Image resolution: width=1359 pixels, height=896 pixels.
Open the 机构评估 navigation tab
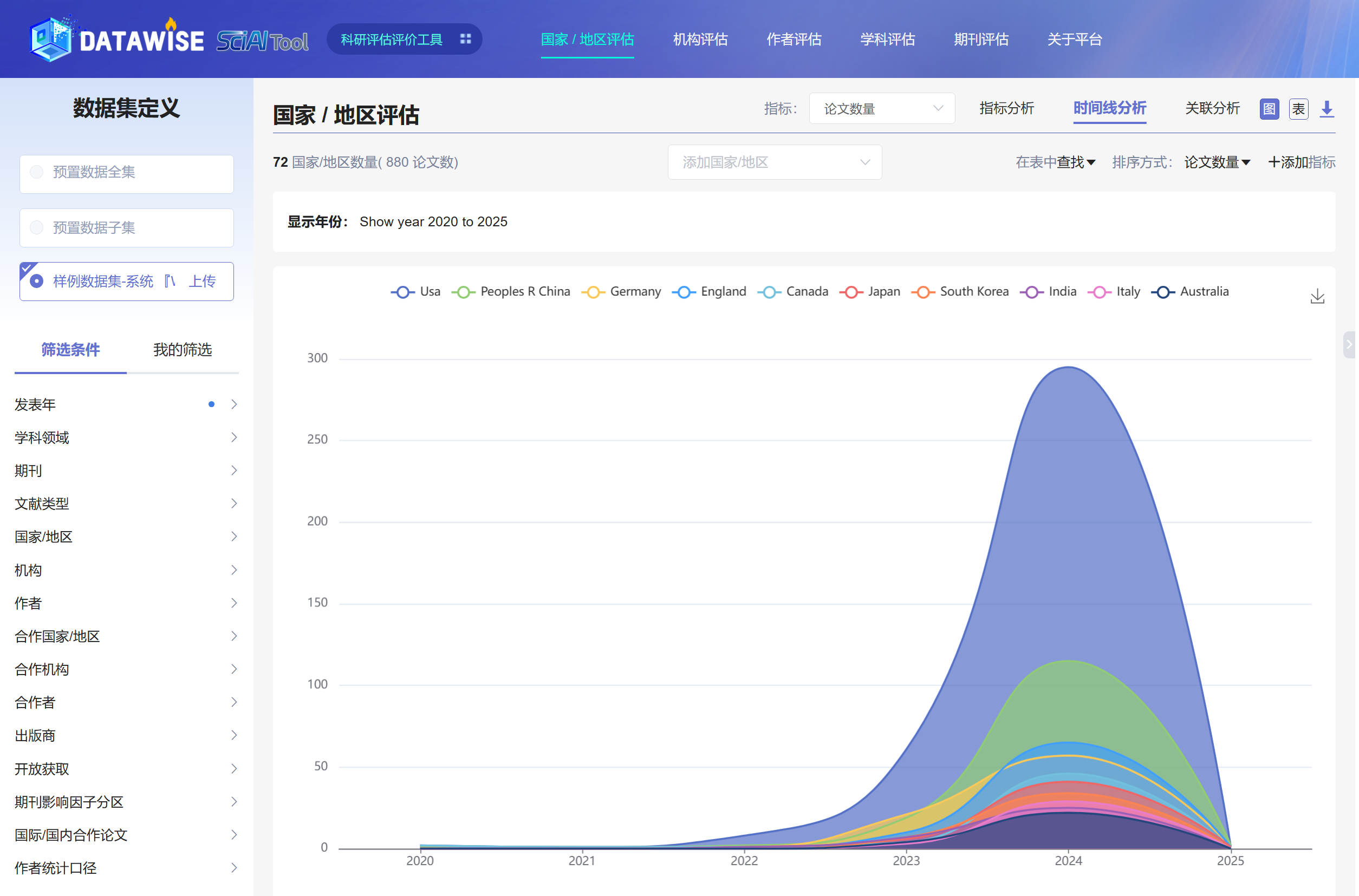point(700,39)
